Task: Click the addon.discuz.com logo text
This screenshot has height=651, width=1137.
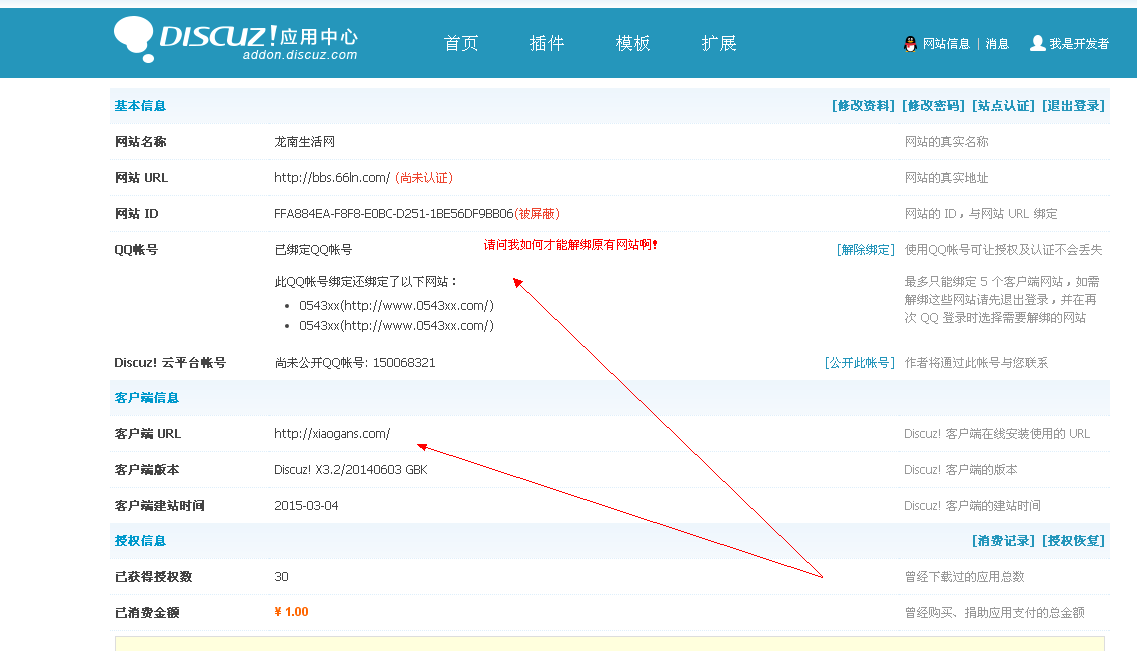Action: pyautogui.click(x=299, y=55)
